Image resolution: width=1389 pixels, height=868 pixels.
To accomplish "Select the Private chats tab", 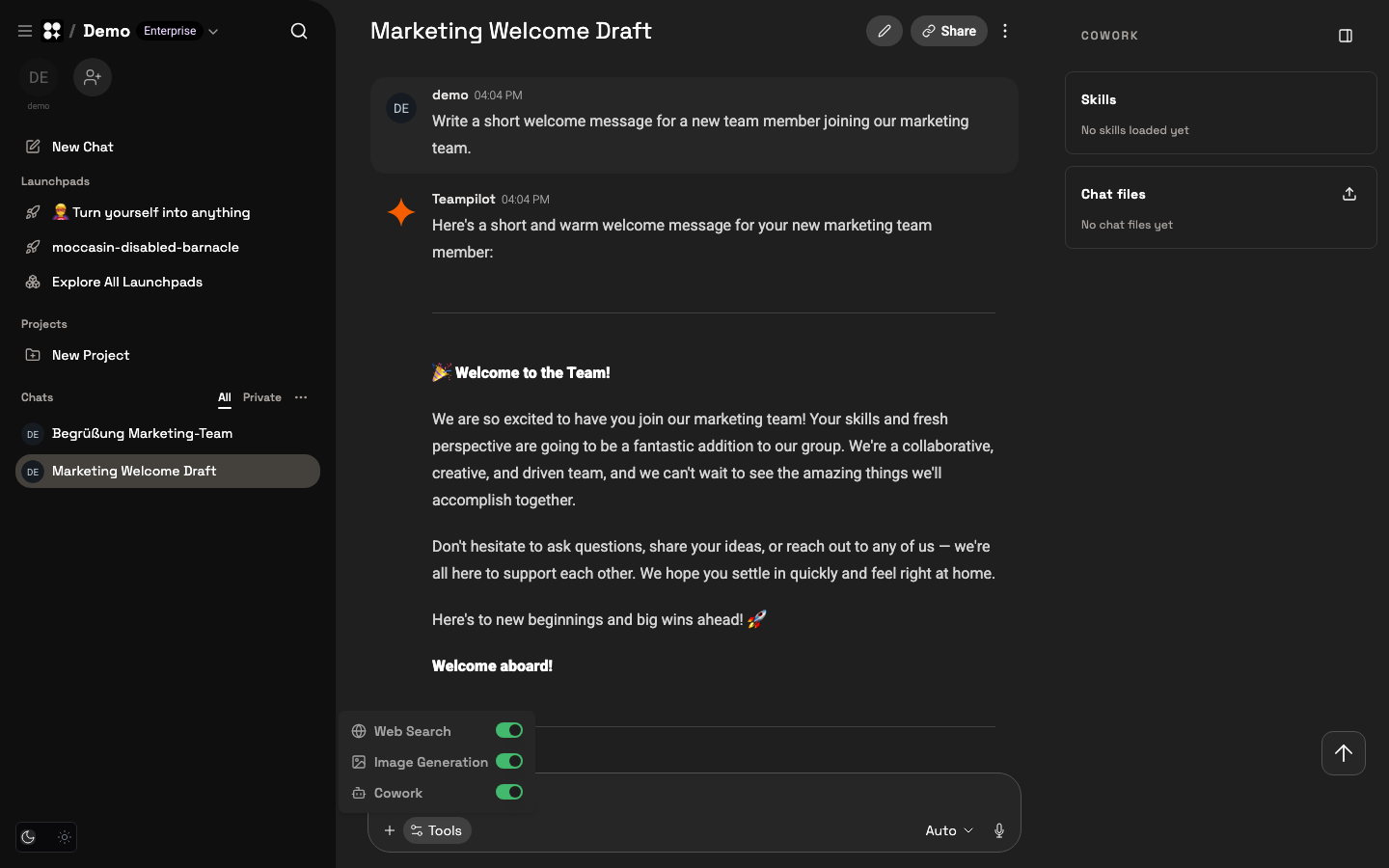I will coord(262,397).
